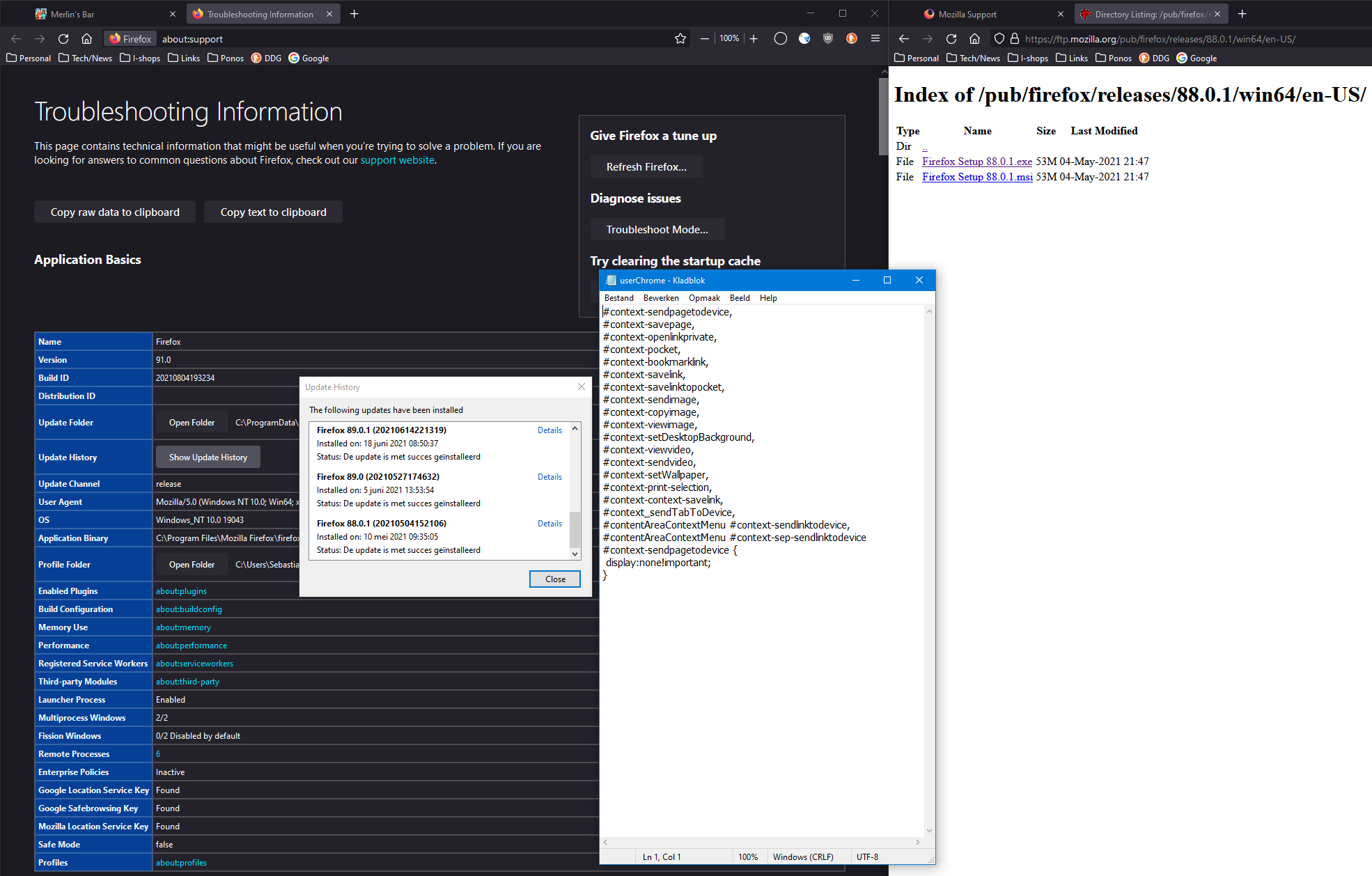
Task: Close the Directory Listing tab
Action: (x=1217, y=14)
